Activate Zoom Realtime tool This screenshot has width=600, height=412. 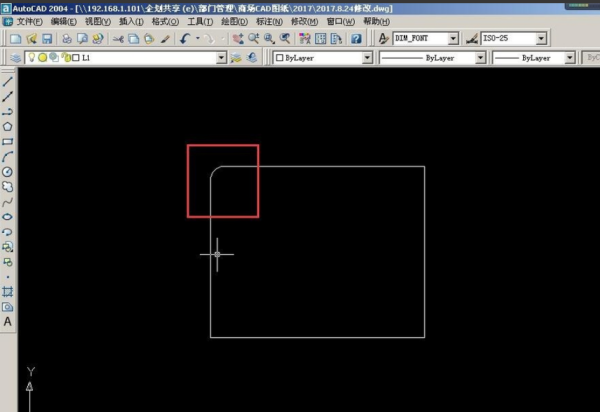[x=253, y=38]
